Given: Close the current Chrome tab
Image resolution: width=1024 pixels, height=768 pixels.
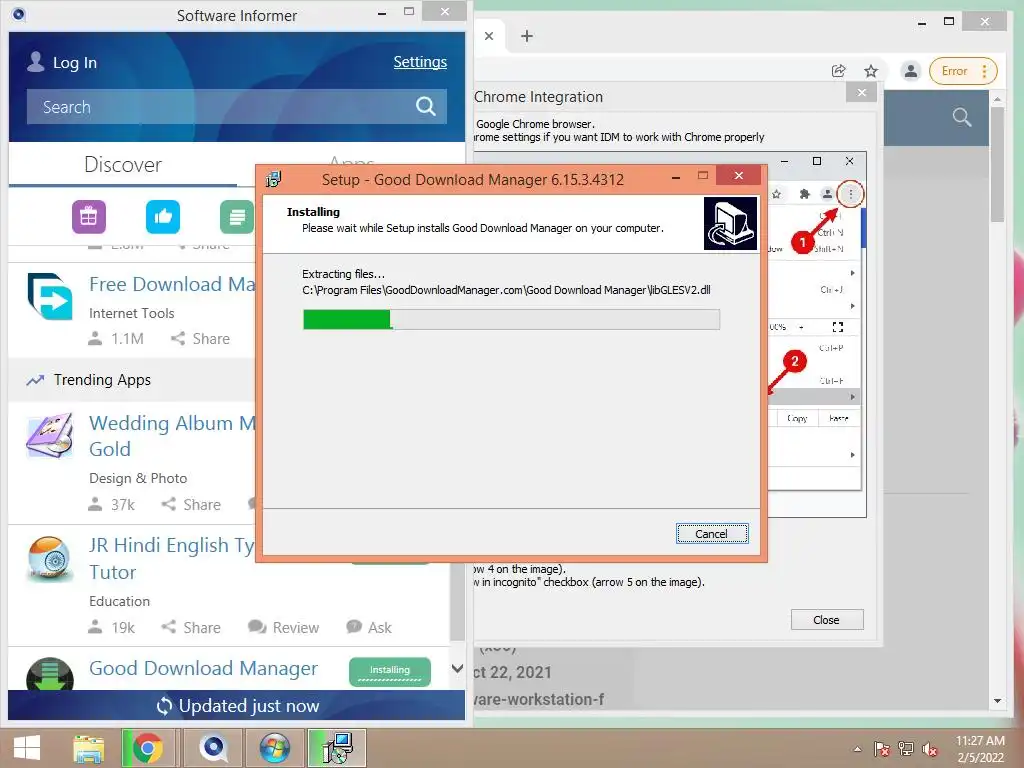Looking at the screenshot, I should (x=489, y=36).
